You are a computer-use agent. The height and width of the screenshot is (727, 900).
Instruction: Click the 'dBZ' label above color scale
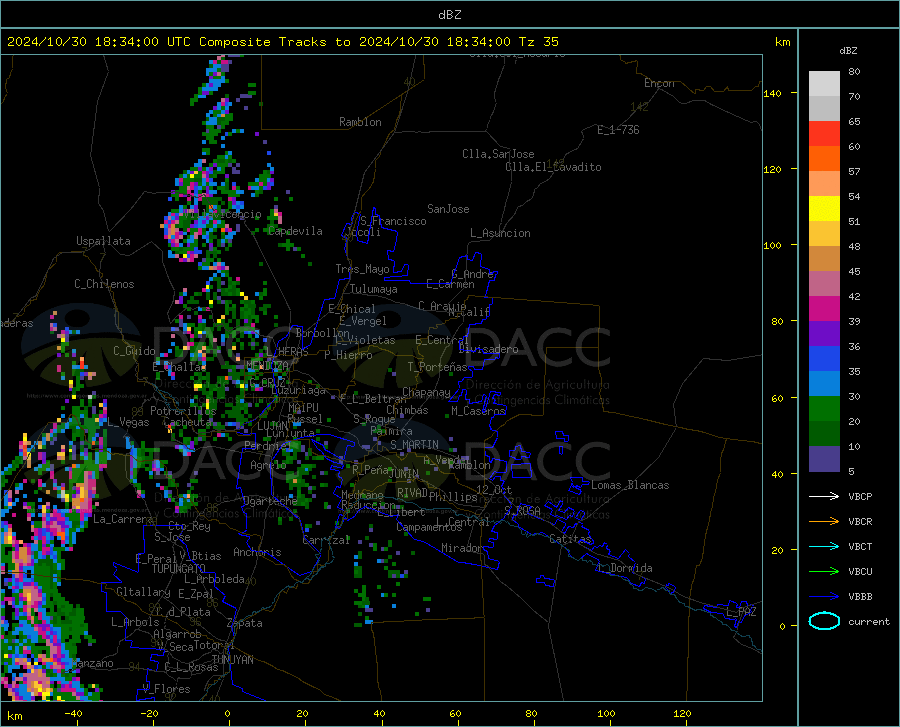[848, 50]
